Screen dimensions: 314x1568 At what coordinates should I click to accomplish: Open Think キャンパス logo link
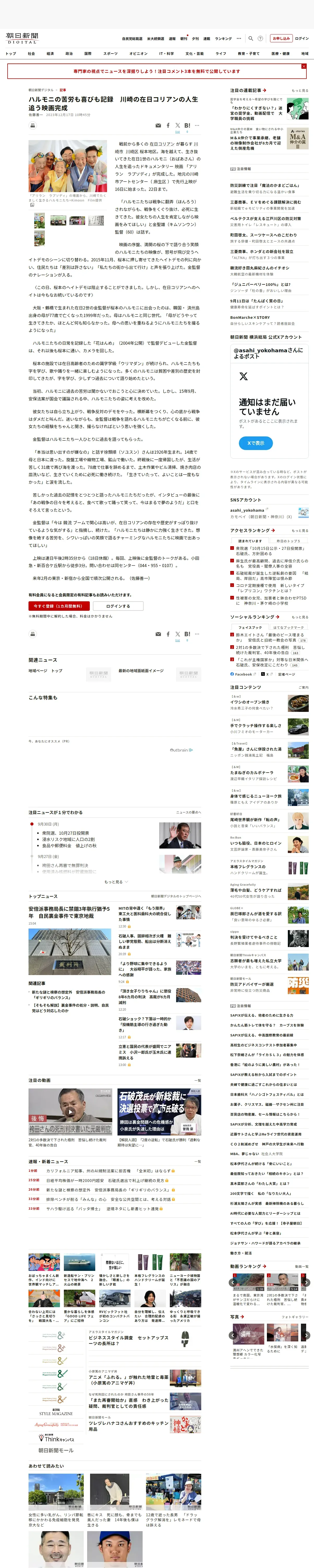click(x=56, y=1438)
